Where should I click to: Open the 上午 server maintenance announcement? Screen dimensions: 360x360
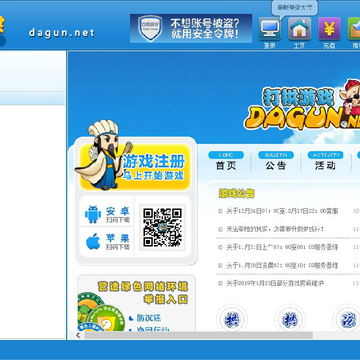tap(282, 247)
